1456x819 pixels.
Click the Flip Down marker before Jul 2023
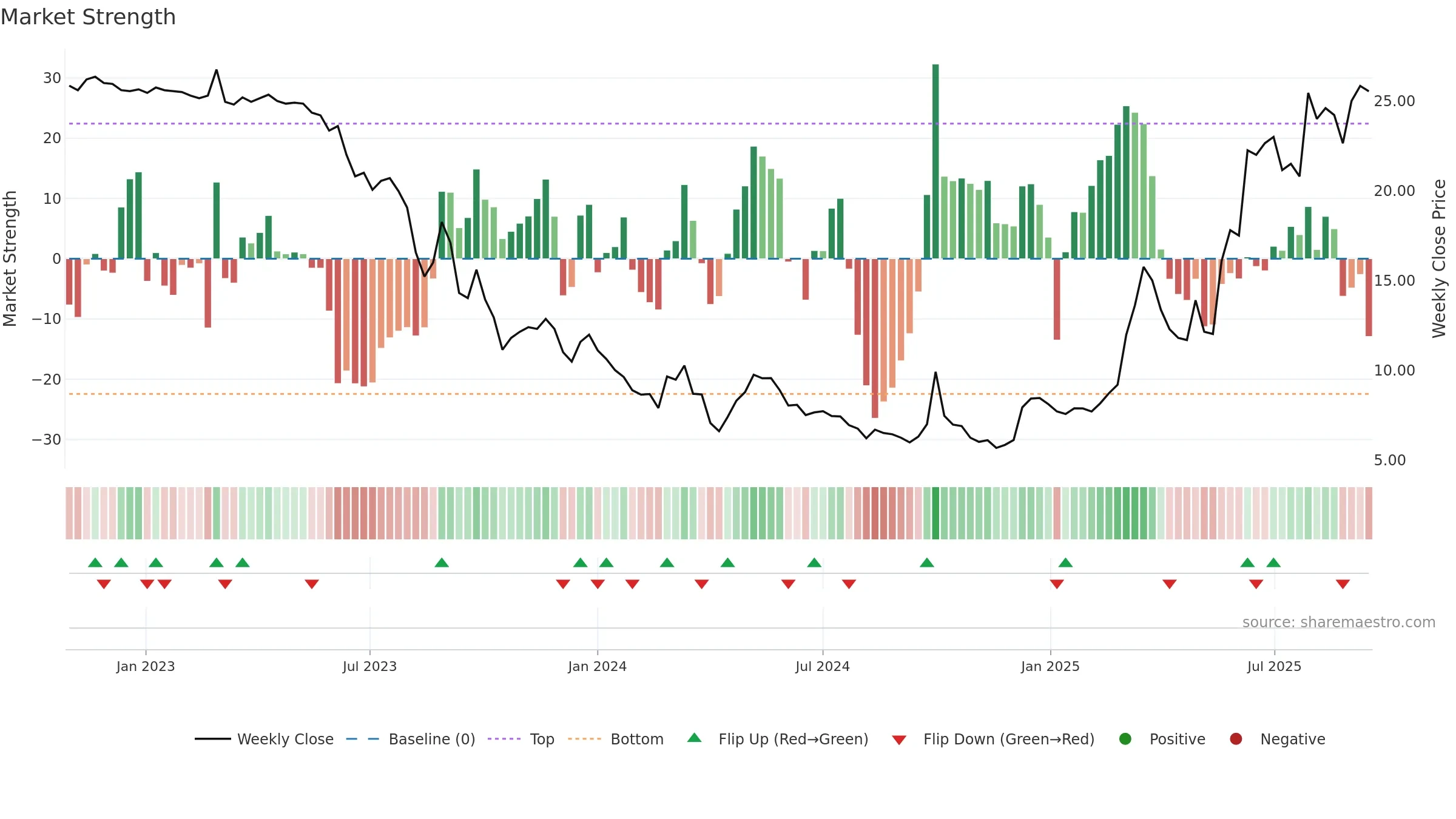point(312,584)
